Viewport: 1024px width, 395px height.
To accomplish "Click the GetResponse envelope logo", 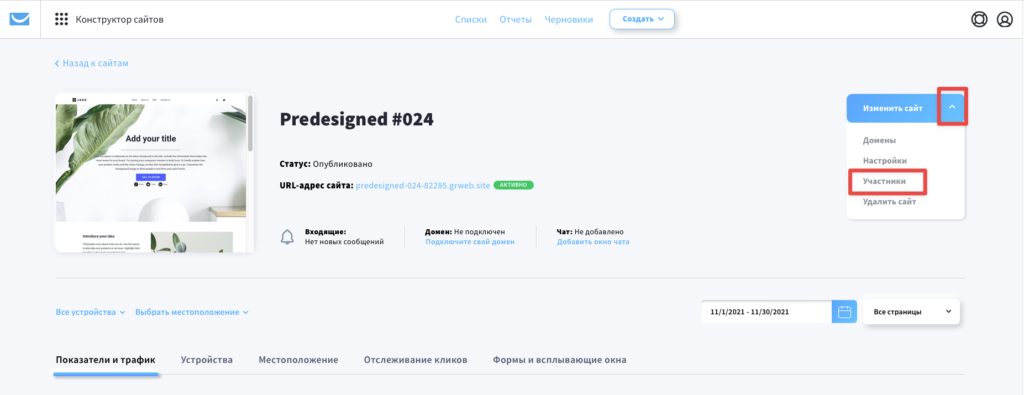I will point(20,19).
